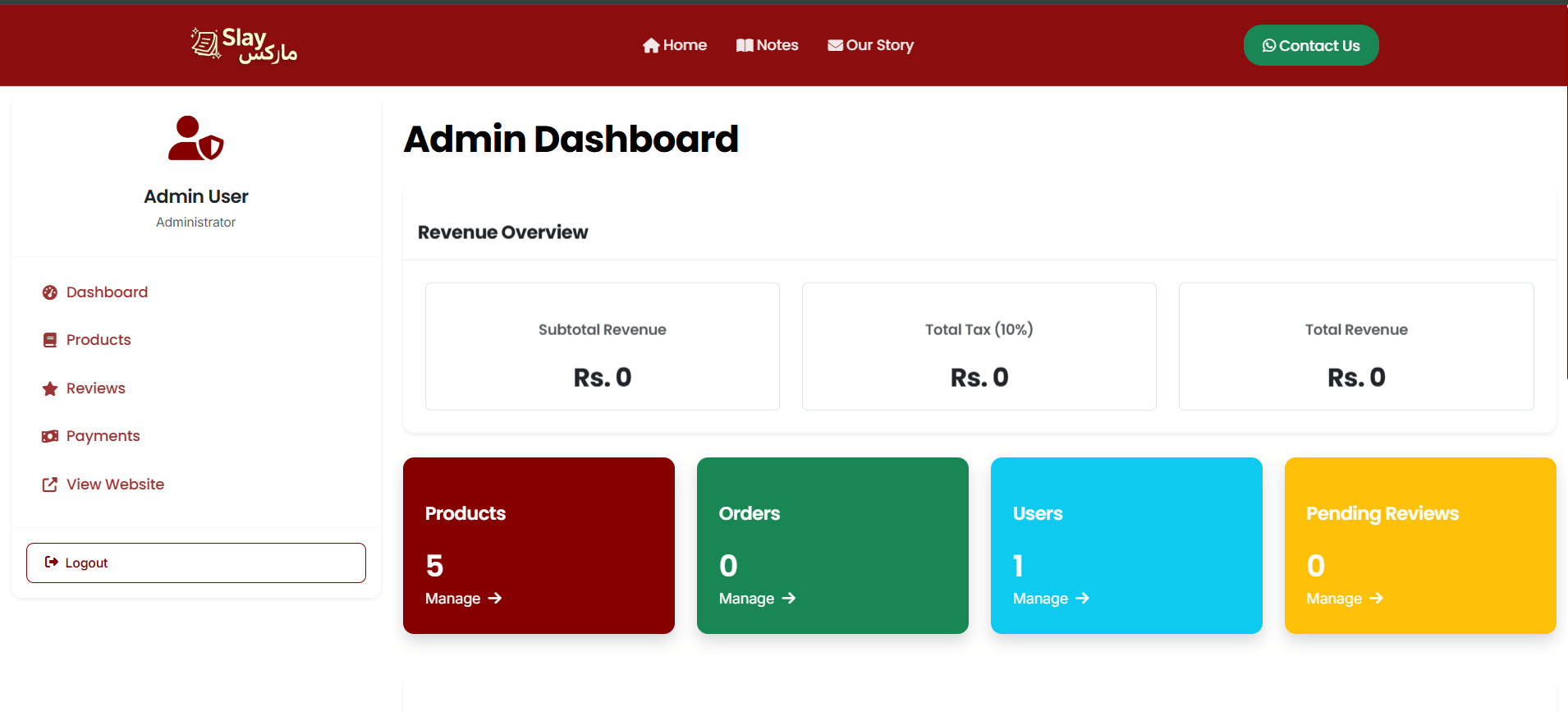
Task: Click the Administrator role label
Action: click(196, 223)
